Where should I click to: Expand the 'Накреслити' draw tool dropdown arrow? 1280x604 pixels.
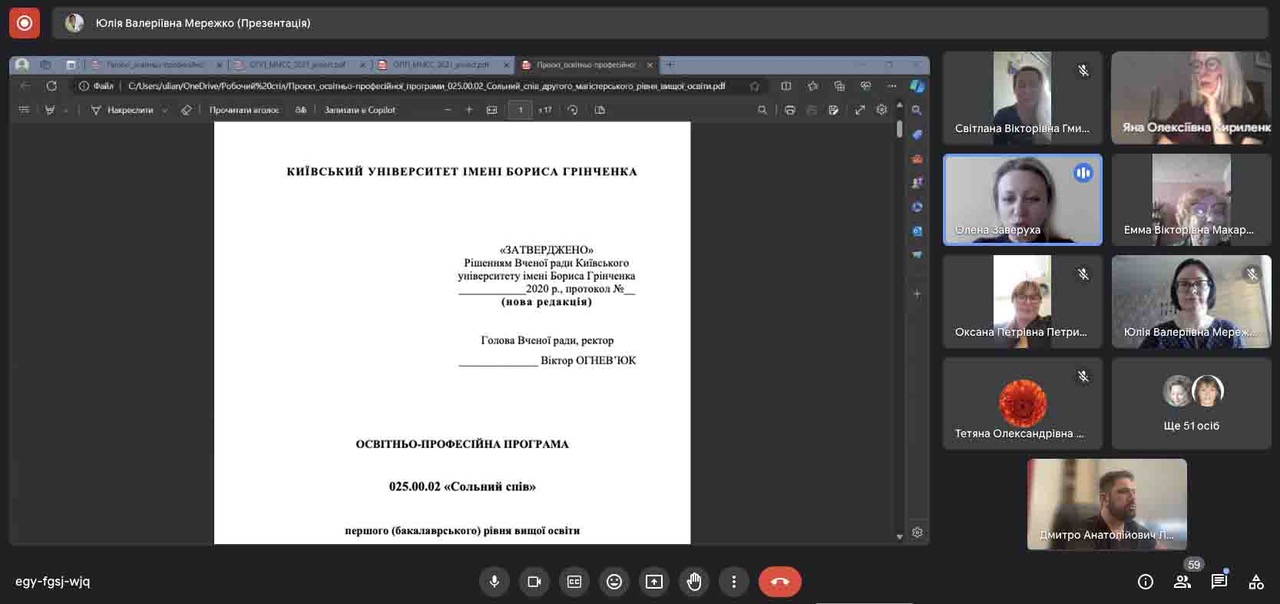pyautogui.click(x=165, y=110)
